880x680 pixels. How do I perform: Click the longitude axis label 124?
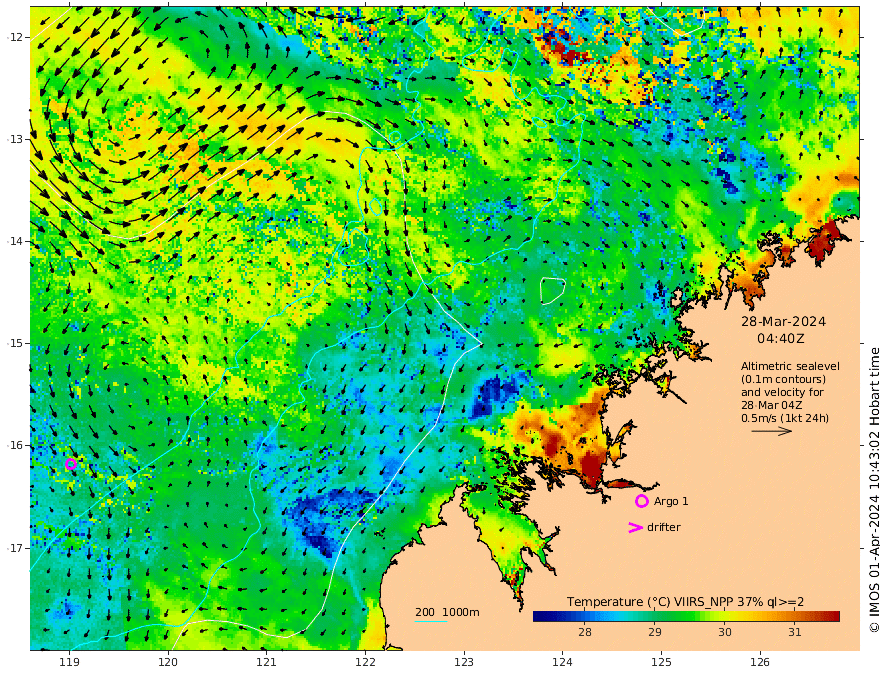pyautogui.click(x=562, y=663)
